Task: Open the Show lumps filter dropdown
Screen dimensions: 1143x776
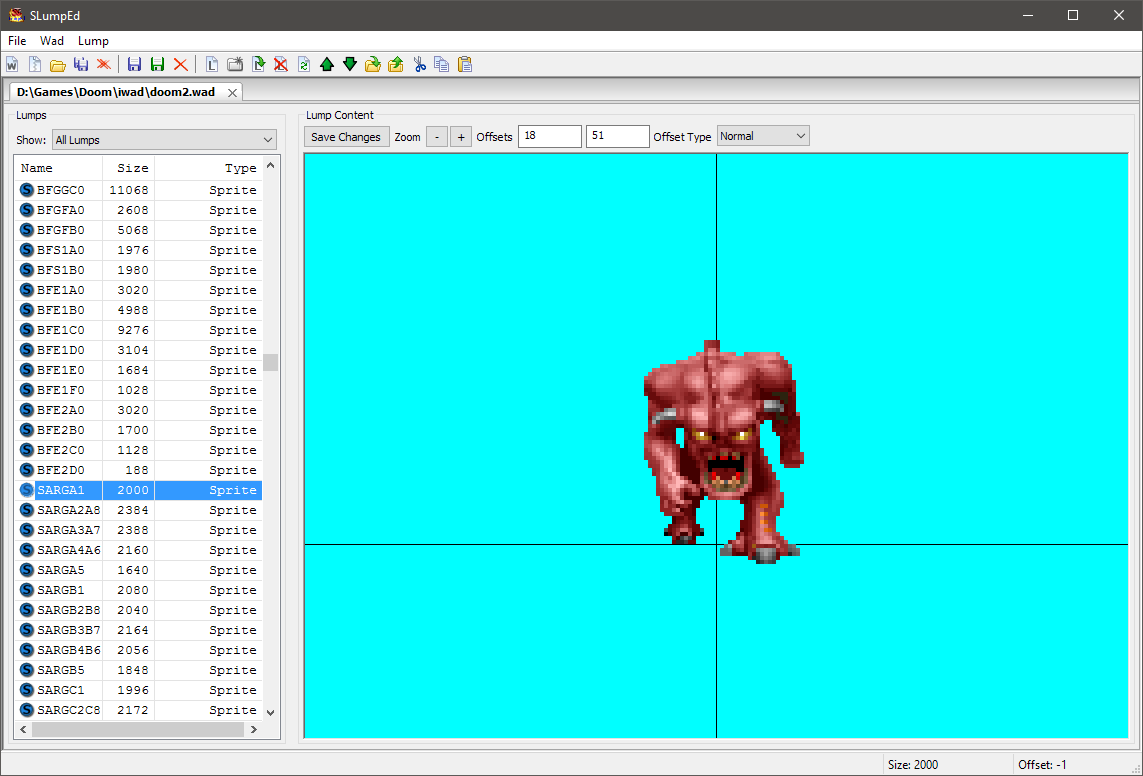Action: coord(164,140)
